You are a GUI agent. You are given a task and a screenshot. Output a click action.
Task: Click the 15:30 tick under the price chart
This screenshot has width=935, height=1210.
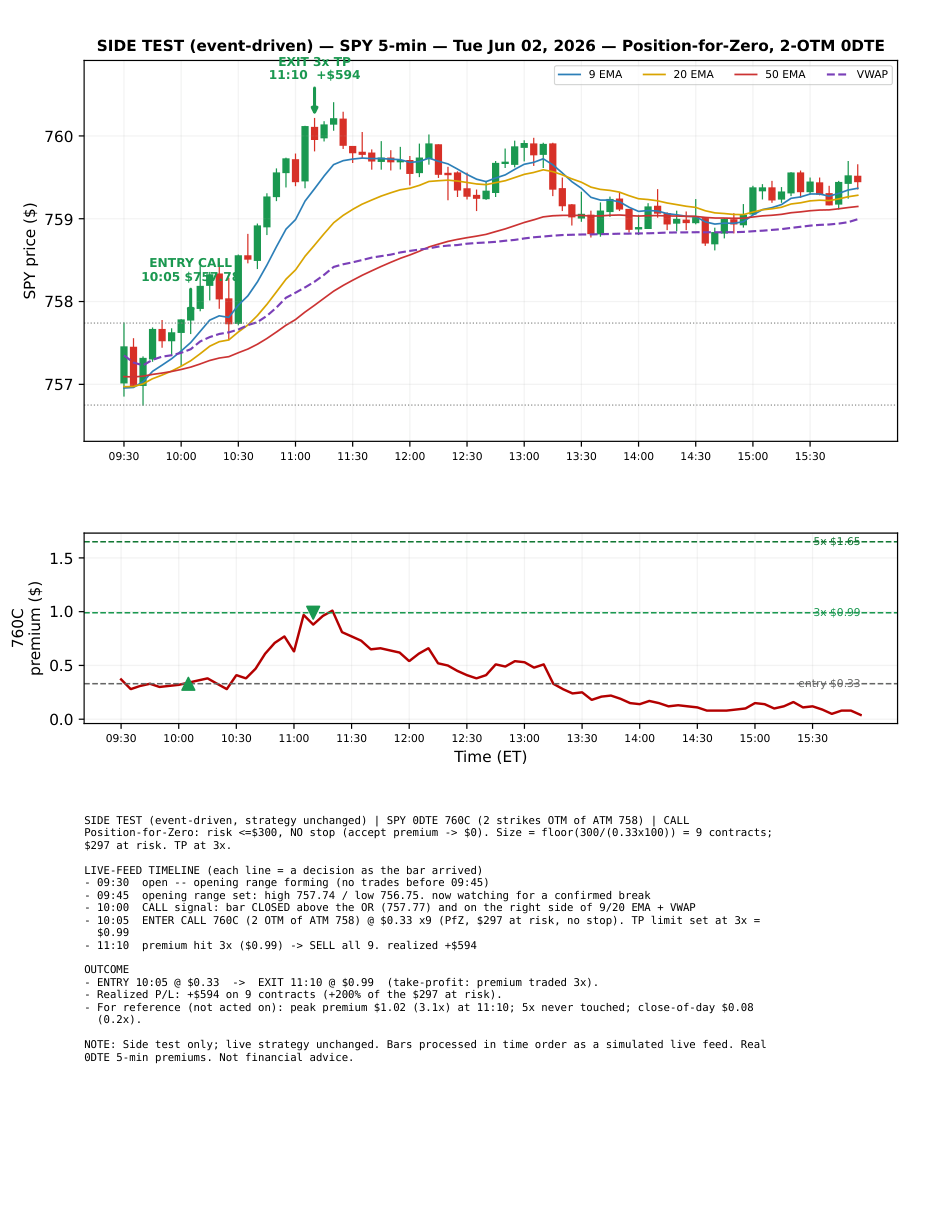coord(810,457)
